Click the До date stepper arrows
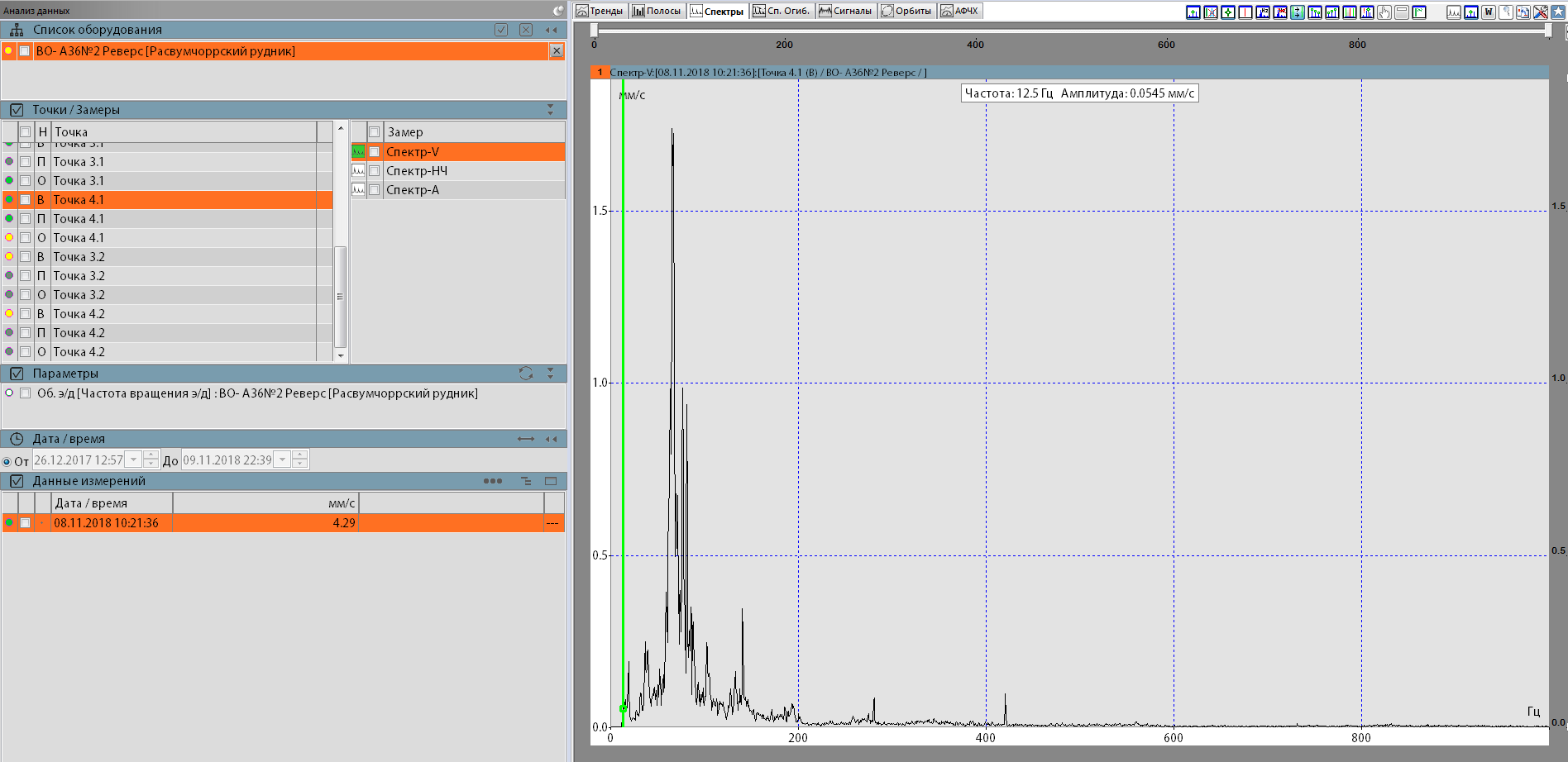Screen dimensions: 1568x762 (x=300, y=460)
